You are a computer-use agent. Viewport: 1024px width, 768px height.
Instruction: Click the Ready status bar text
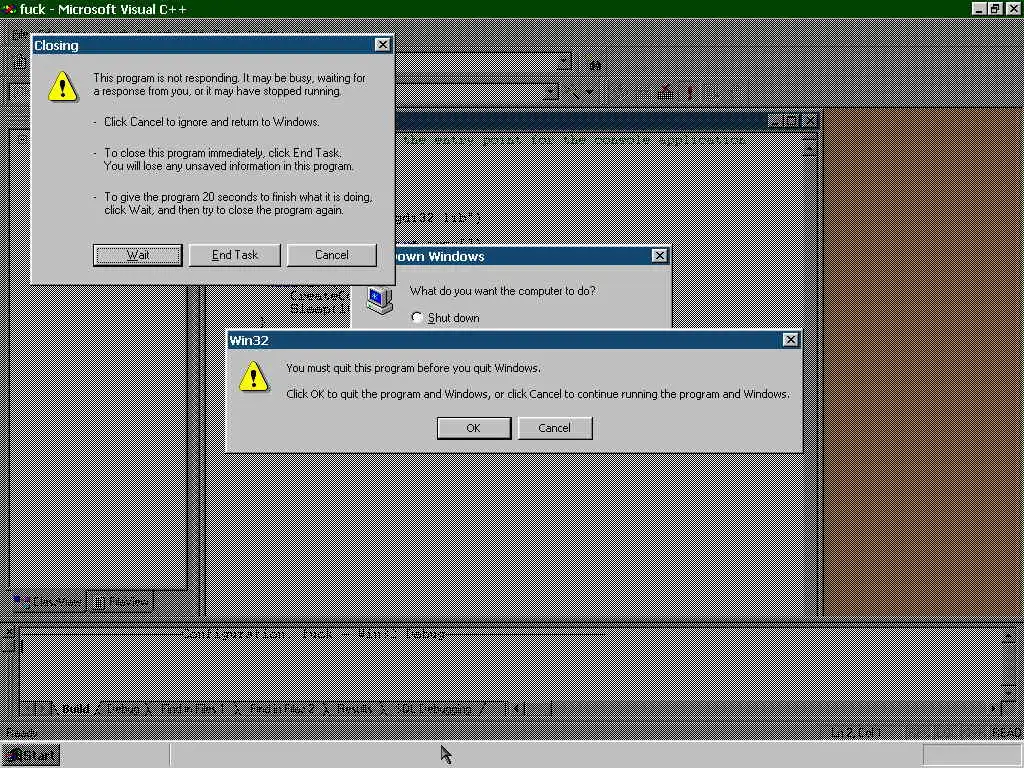(x=22, y=733)
